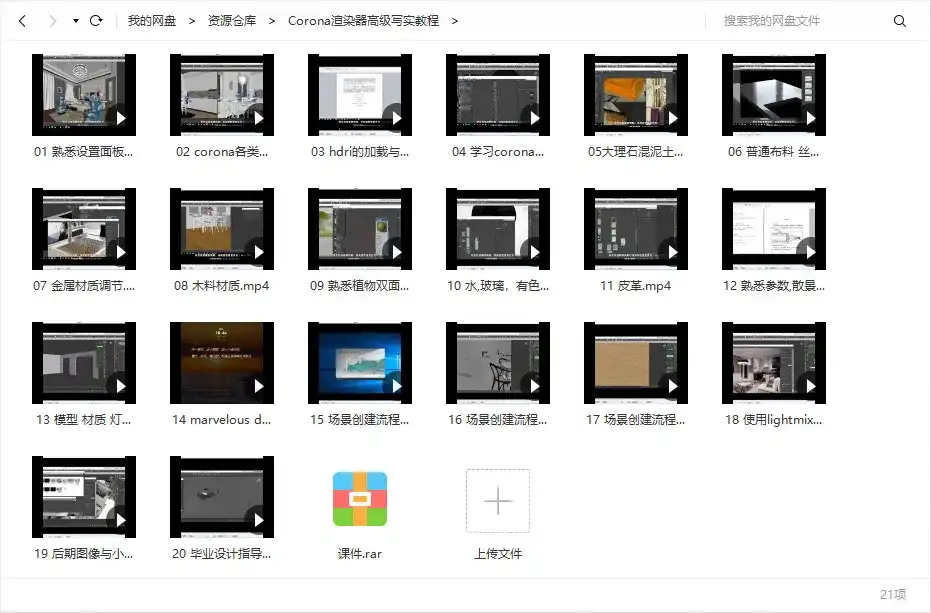The image size is (931, 613).
Task: Click the chevron after Corona渲染器高级写实教程
Action: click(x=456, y=19)
